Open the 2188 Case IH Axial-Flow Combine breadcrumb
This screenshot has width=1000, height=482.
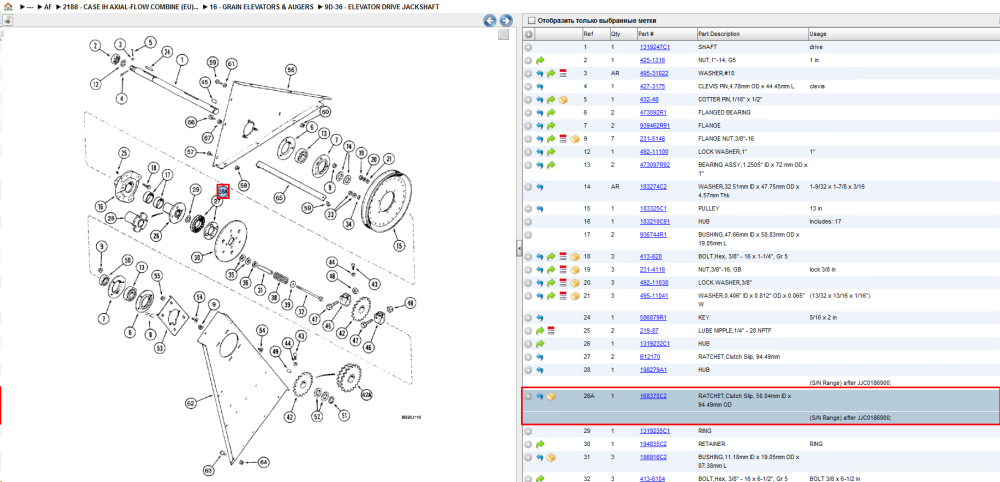click(131, 6)
